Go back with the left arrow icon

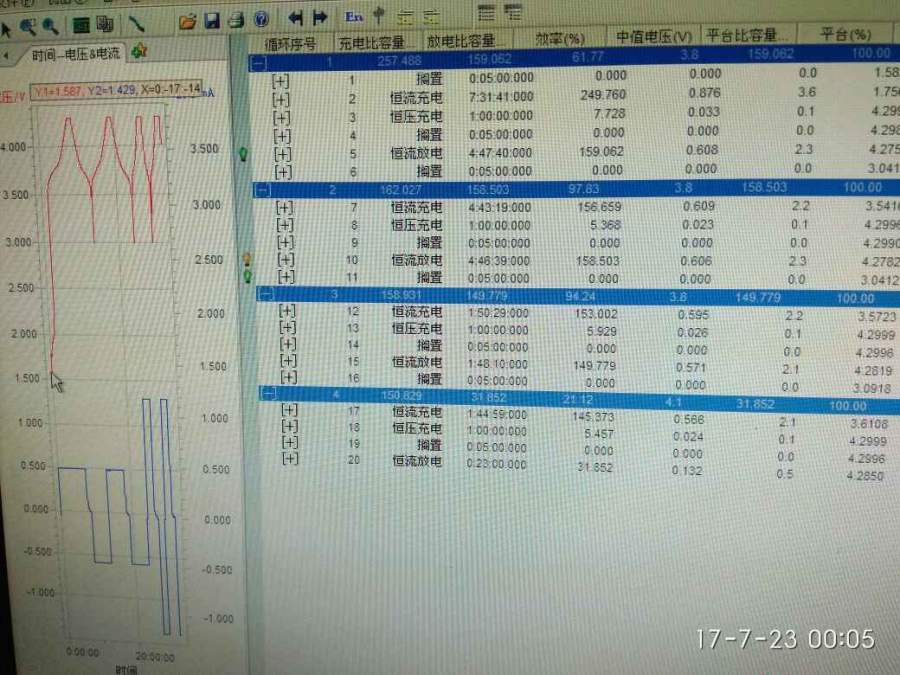point(295,18)
